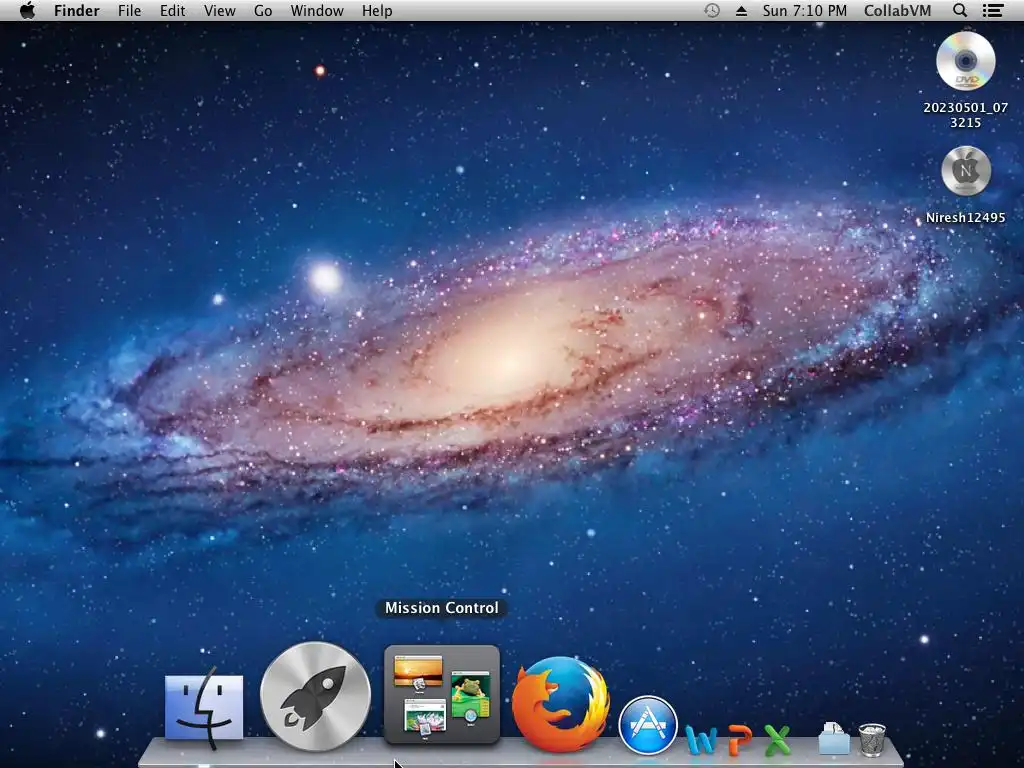The image size is (1024, 768).
Task: Open the documents stack folder in Dock
Action: [x=833, y=739]
